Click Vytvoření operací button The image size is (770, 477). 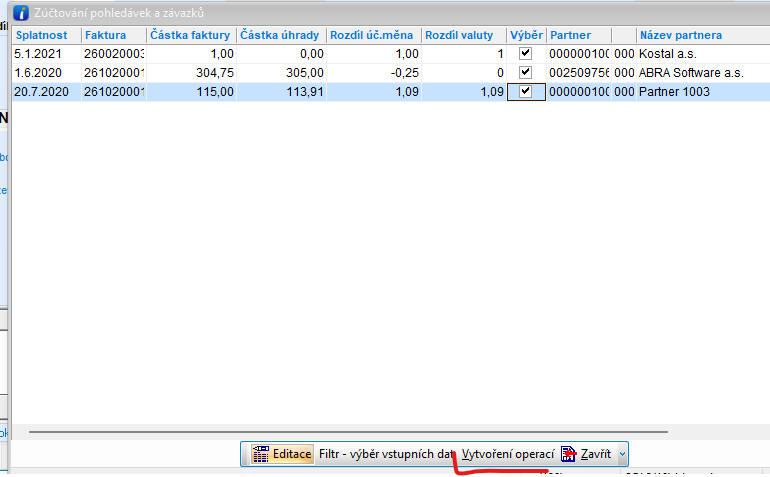507,454
